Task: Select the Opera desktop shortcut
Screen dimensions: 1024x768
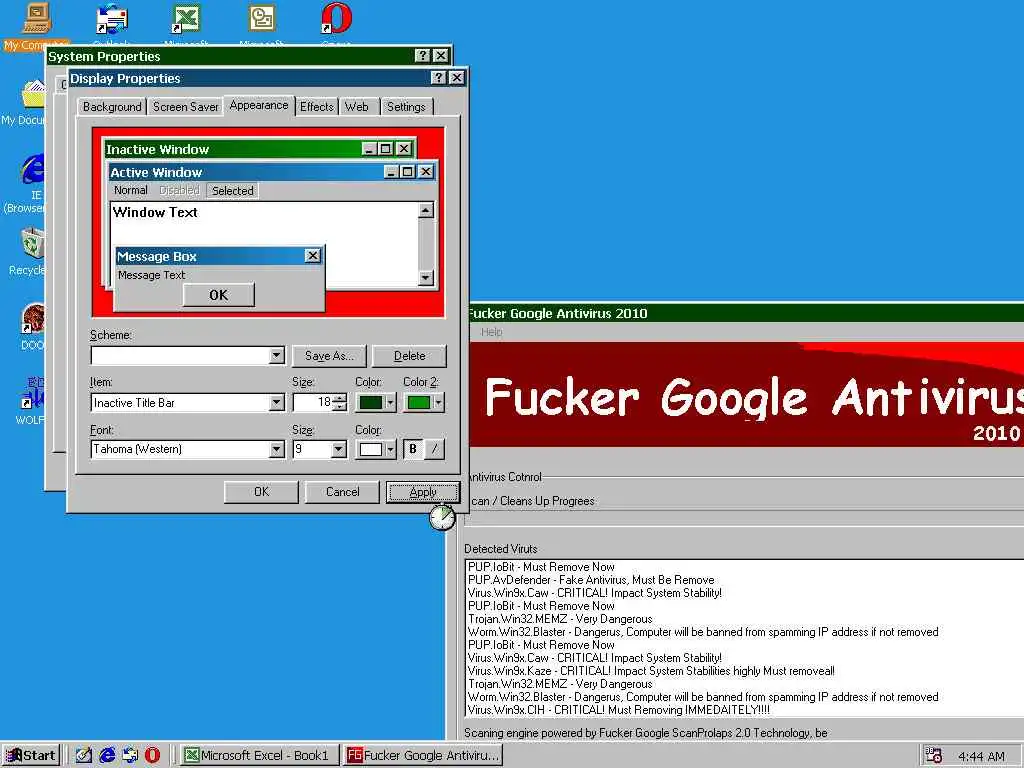Action: (x=336, y=23)
